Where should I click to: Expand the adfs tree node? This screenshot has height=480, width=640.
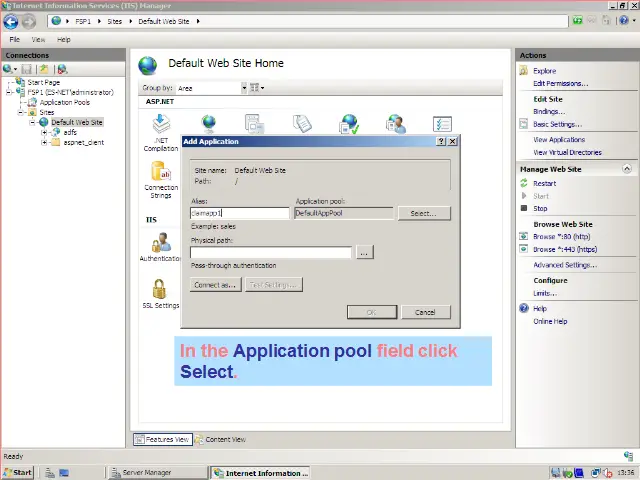pyautogui.click(x=44, y=132)
